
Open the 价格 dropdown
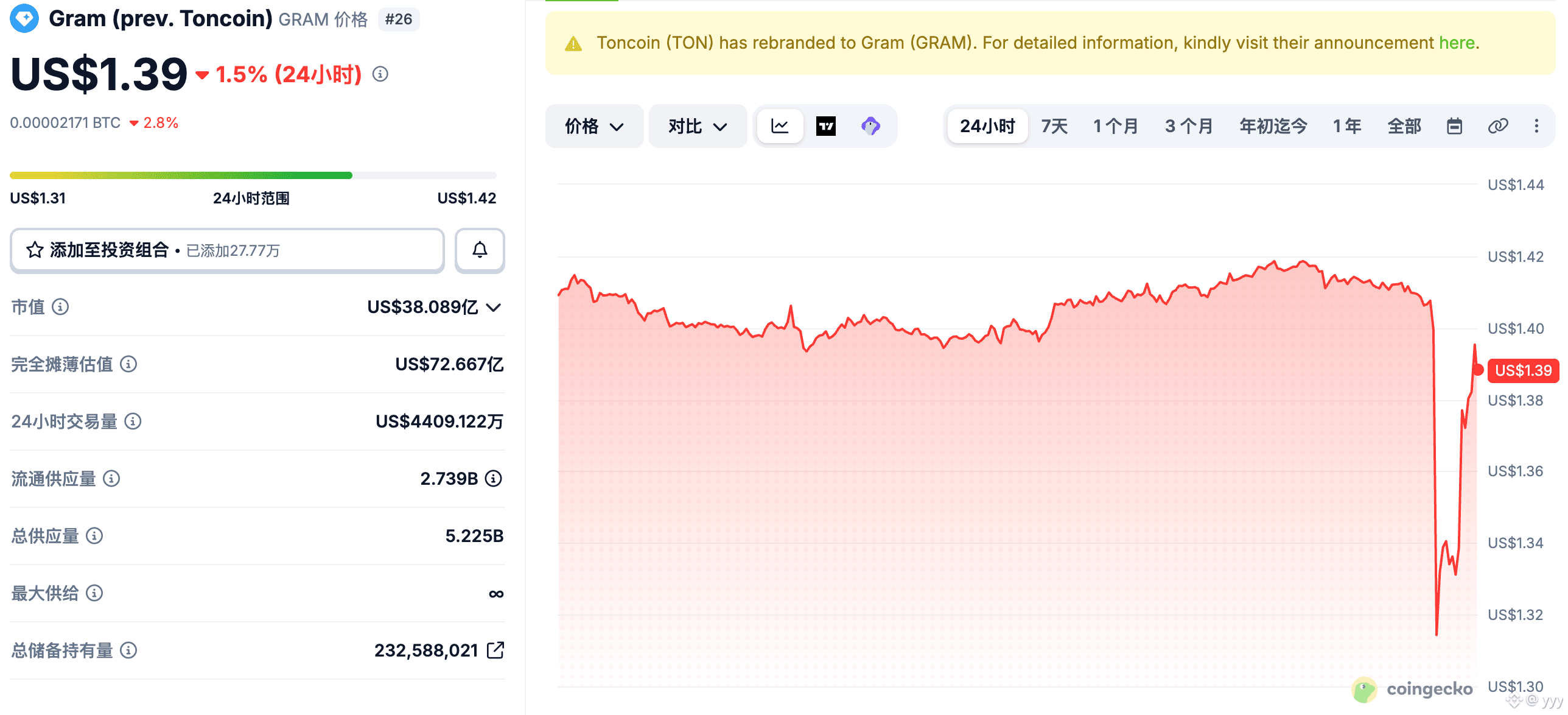594,126
